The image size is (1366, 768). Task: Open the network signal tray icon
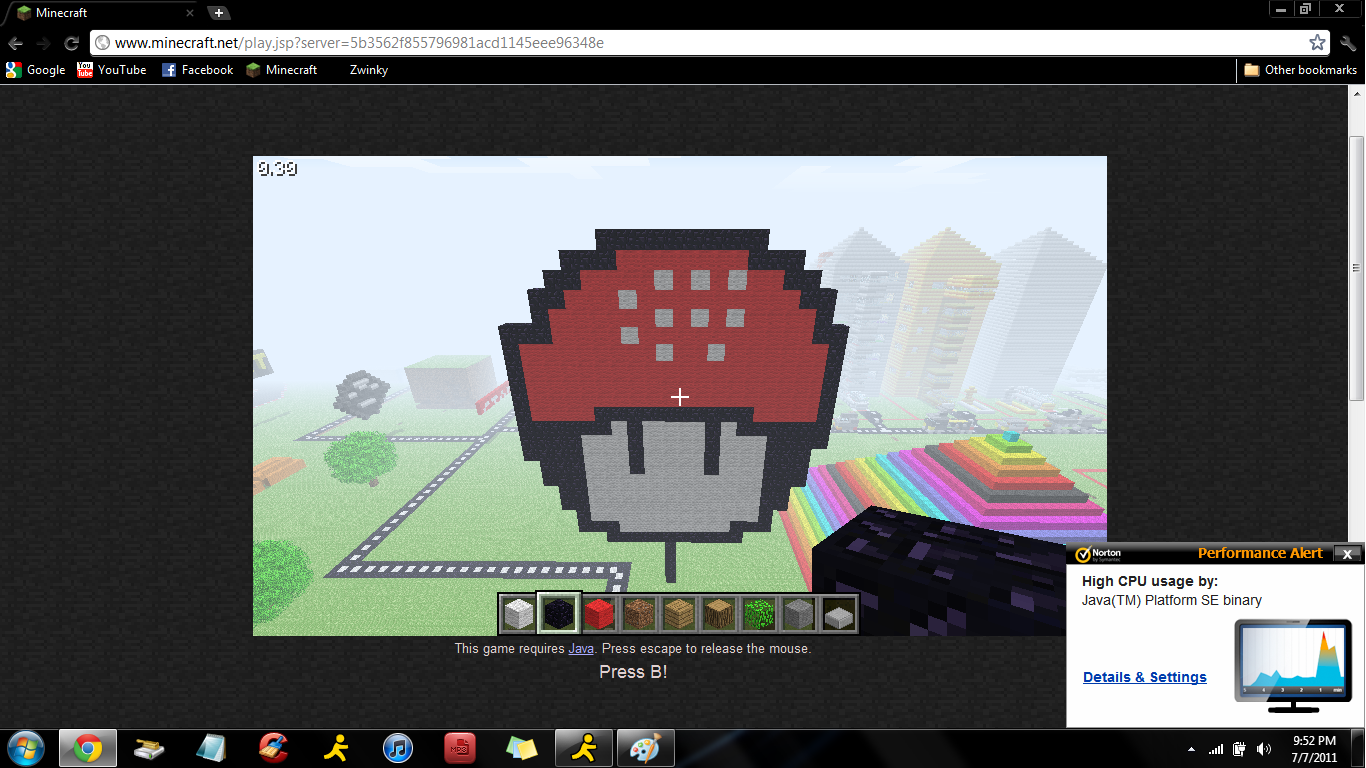(1216, 749)
